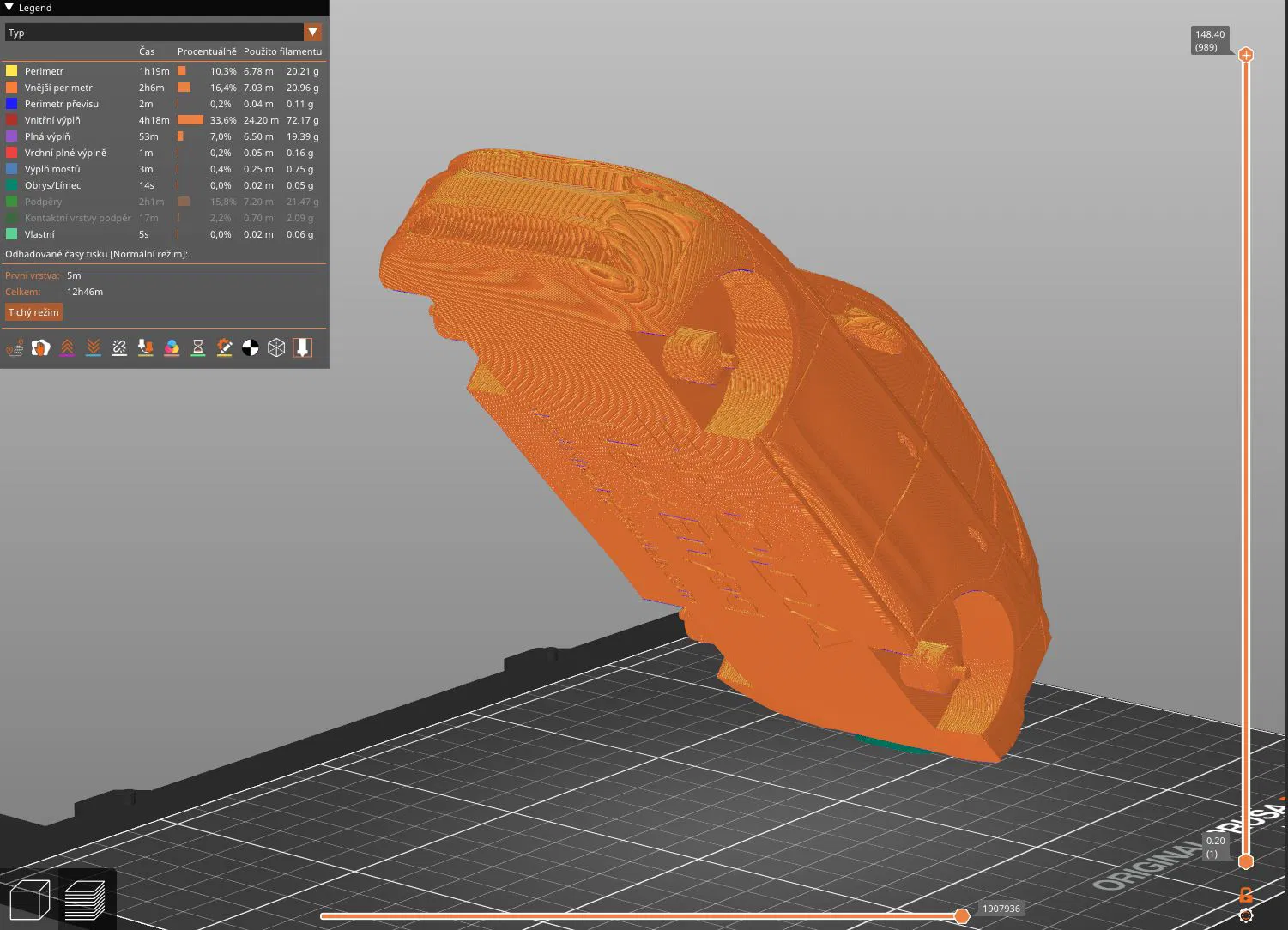This screenshot has height=930, width=1288.
Task: Show Kontaktní vrstvy podpěr type
Action: [x=163, y=218]
